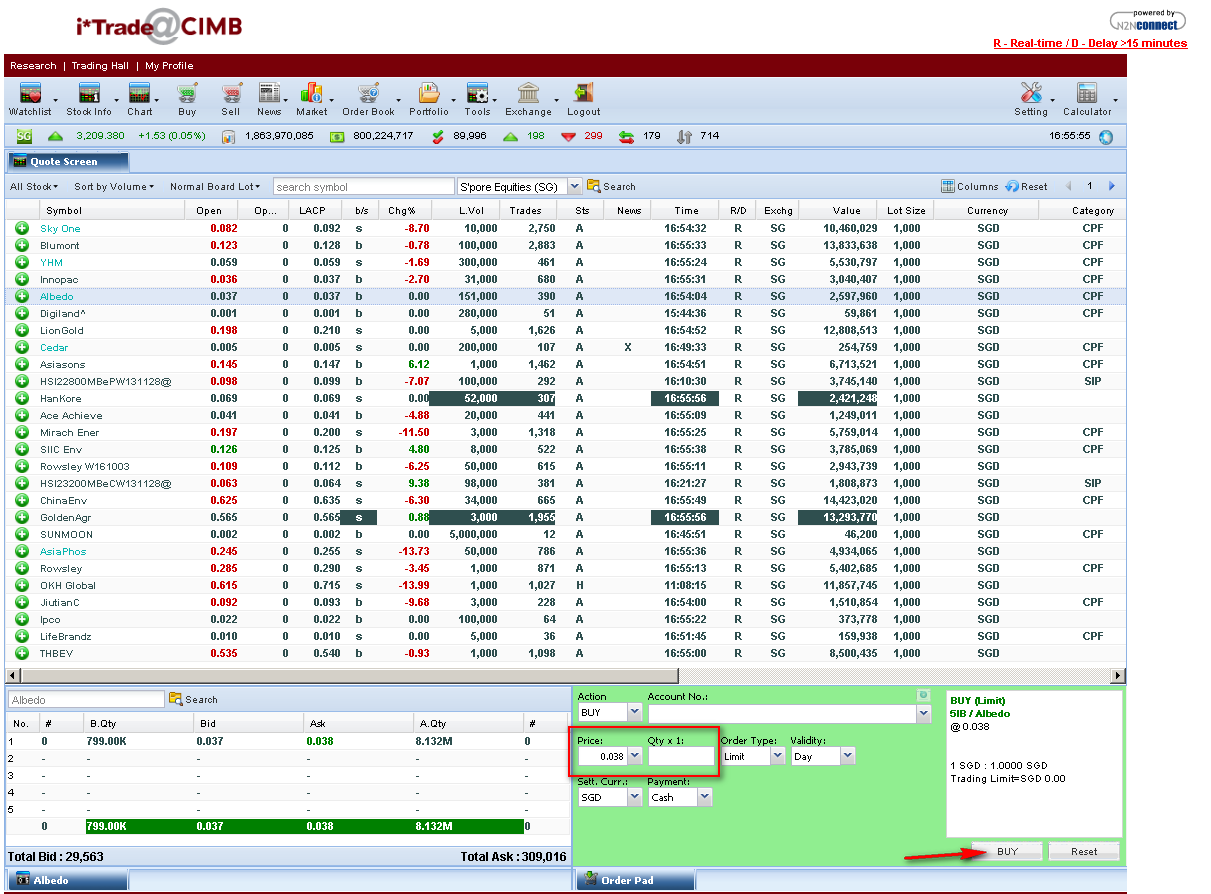Image resolution: width=1211 pixels, height=894 pixels.
Task: Open the Exchange toolbar icon
Action: [x=528, y=94]
